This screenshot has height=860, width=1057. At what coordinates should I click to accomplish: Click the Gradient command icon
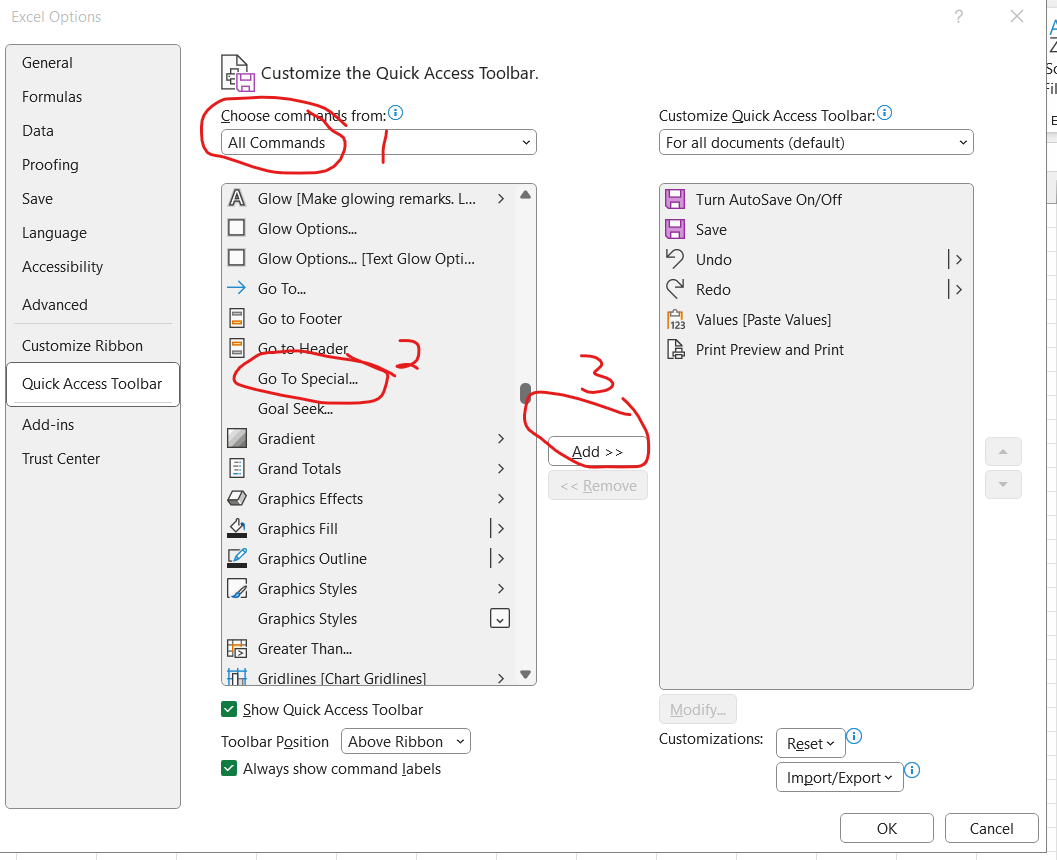coord(237,438)
